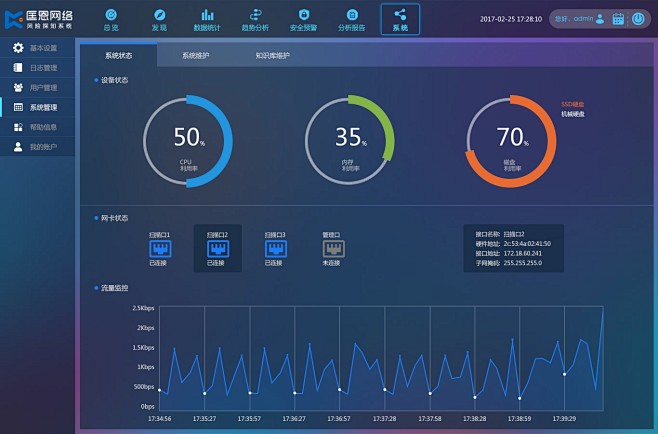658x434 pixels.
Task: Click the 2Kbps y-axis label
Action: pos(146,328)
